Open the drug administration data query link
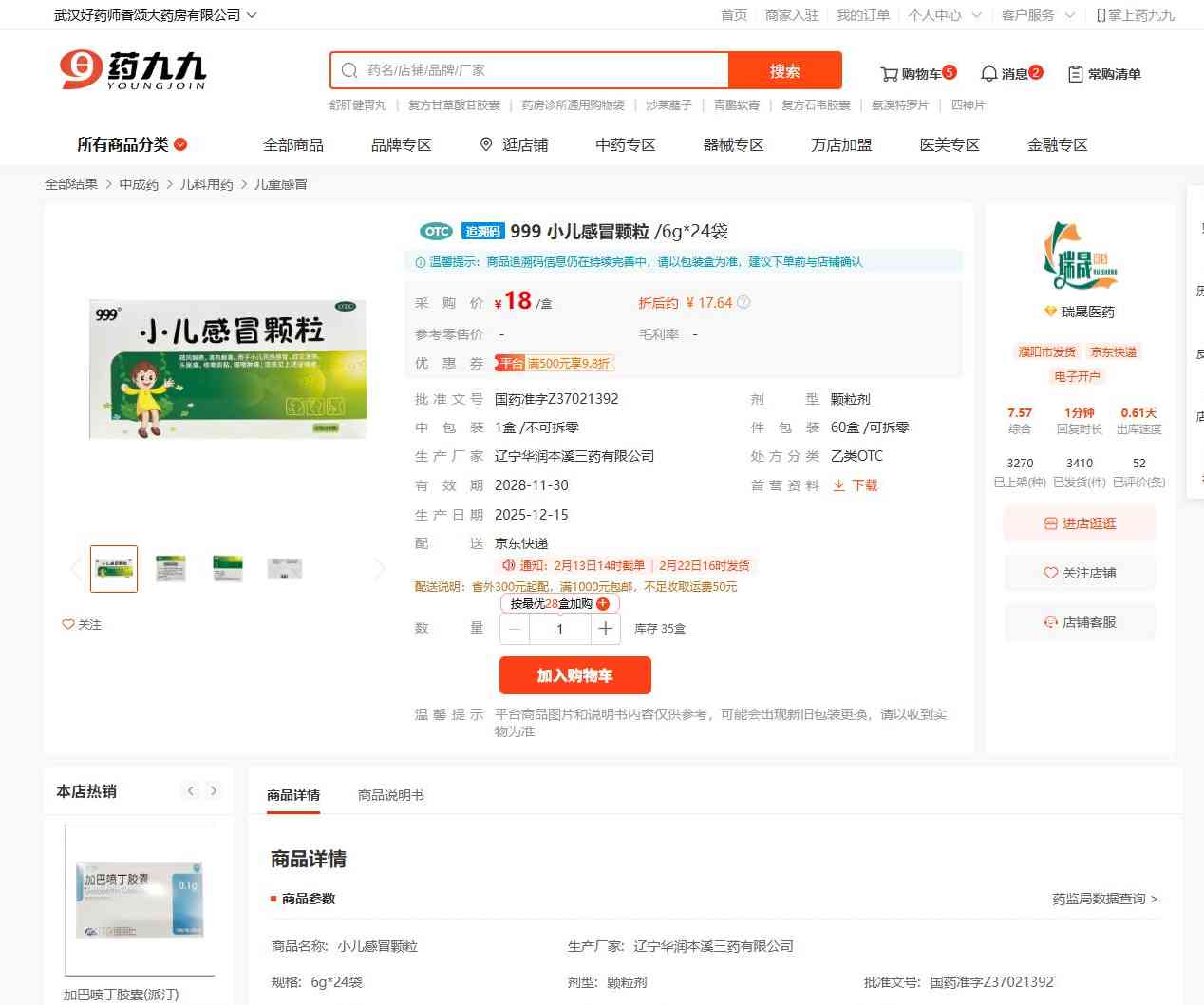 click(x=1104, y=899)
